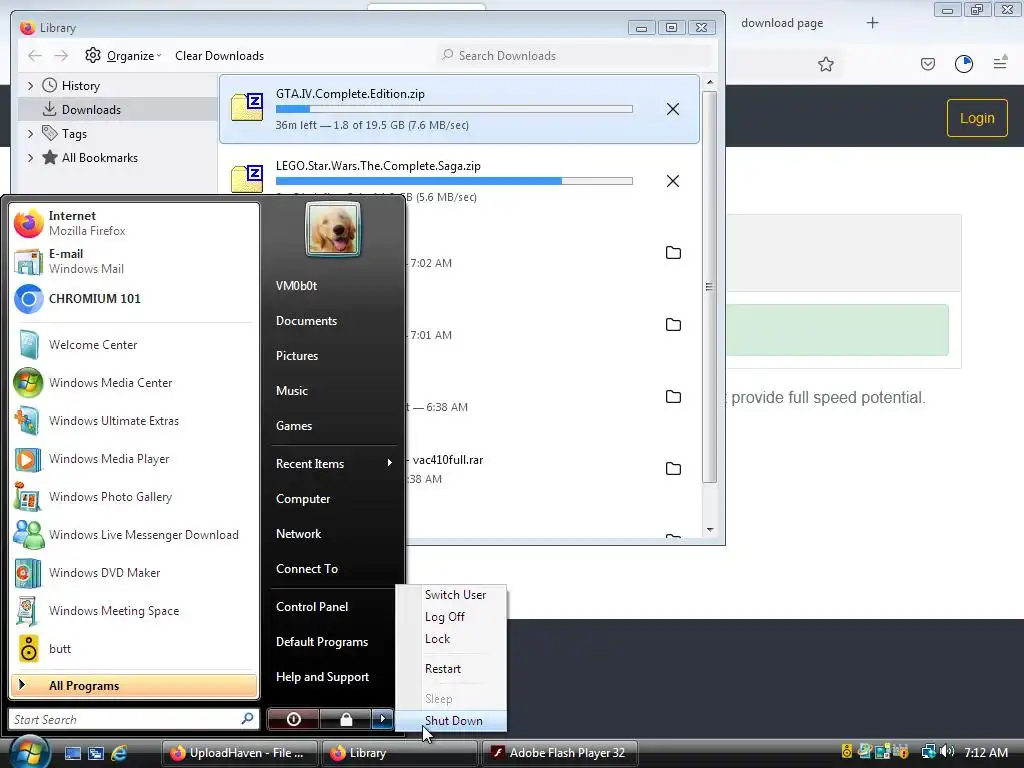Viewport: 1024px width, 768px height.
Task: Open the Organize dropdown menu
Action: click(123, 56)
